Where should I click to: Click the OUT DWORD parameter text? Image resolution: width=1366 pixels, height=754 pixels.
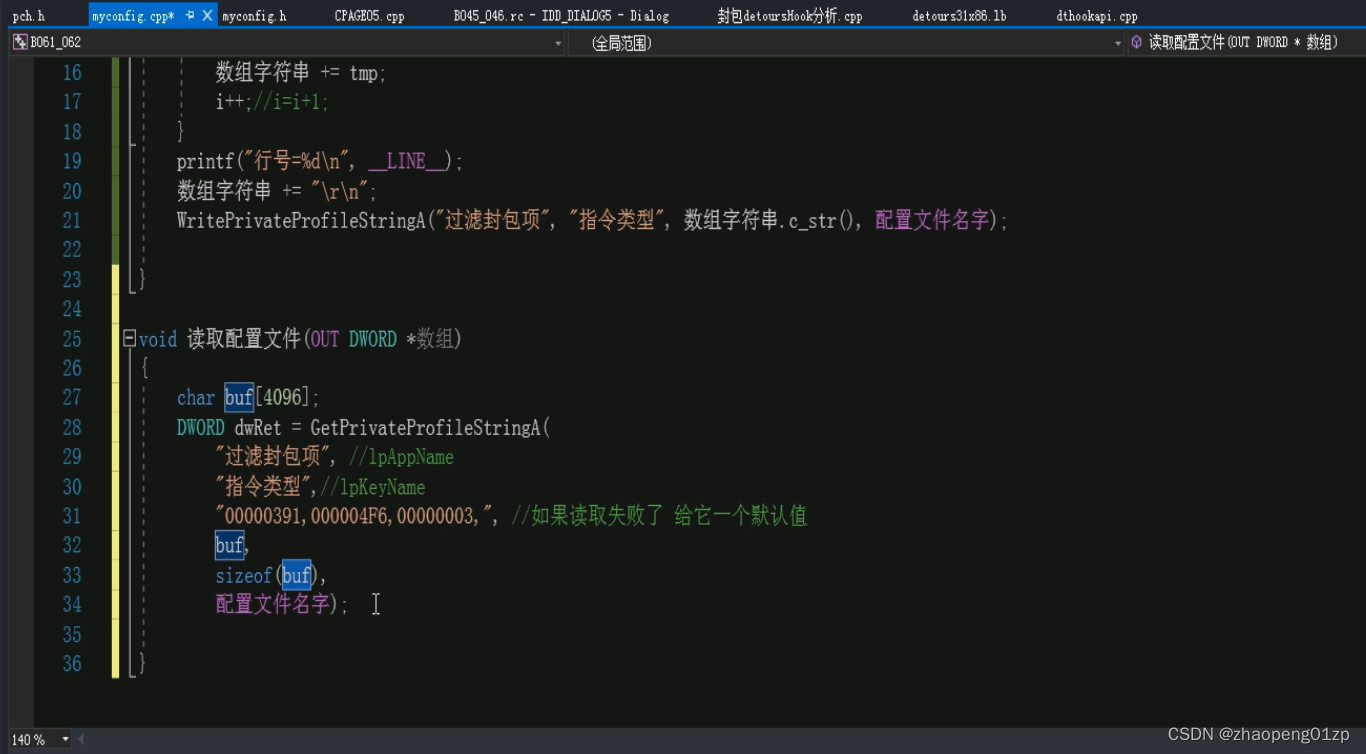pyautogui.click(x=353, y=339)
